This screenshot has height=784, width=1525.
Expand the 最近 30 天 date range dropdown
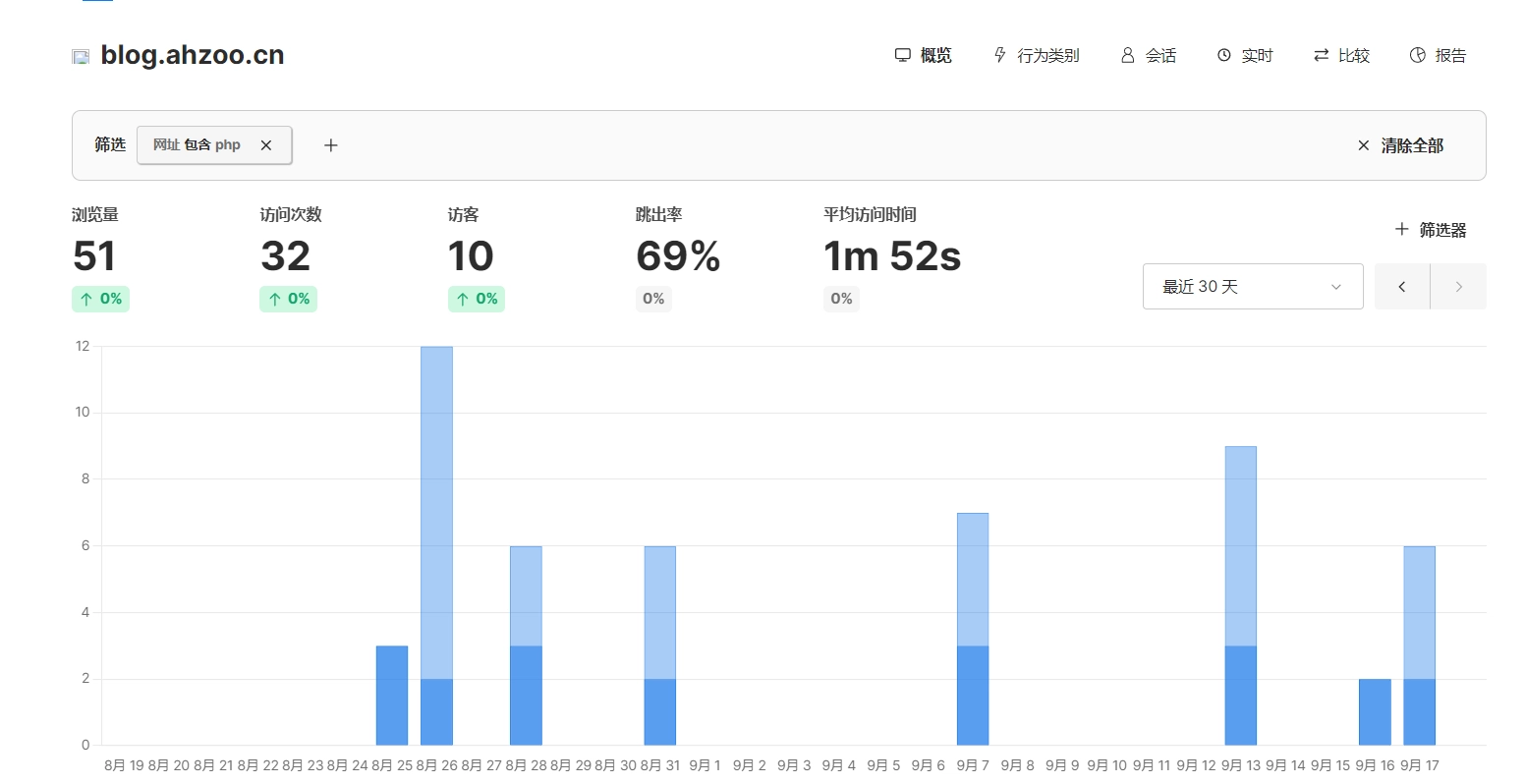click(x=1252, y=287)
